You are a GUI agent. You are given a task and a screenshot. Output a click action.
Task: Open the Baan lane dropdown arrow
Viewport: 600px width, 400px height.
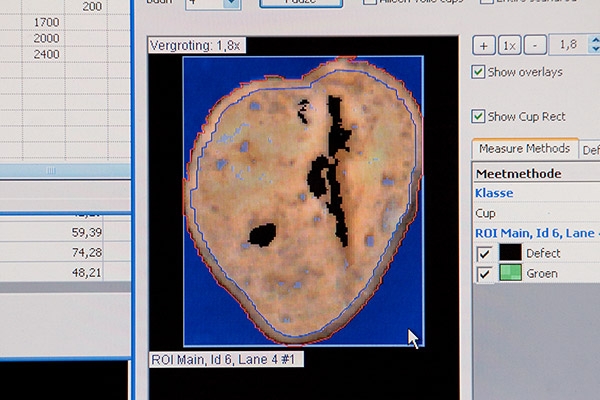click(231, 4)
